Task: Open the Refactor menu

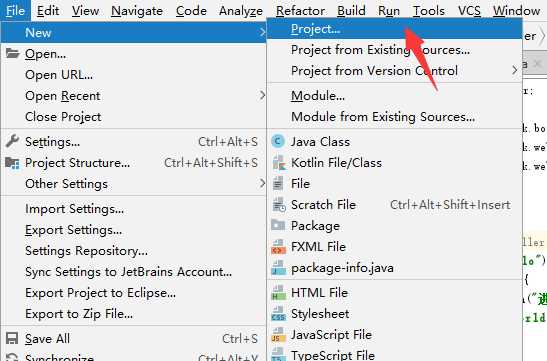Action: coord(300,11)
